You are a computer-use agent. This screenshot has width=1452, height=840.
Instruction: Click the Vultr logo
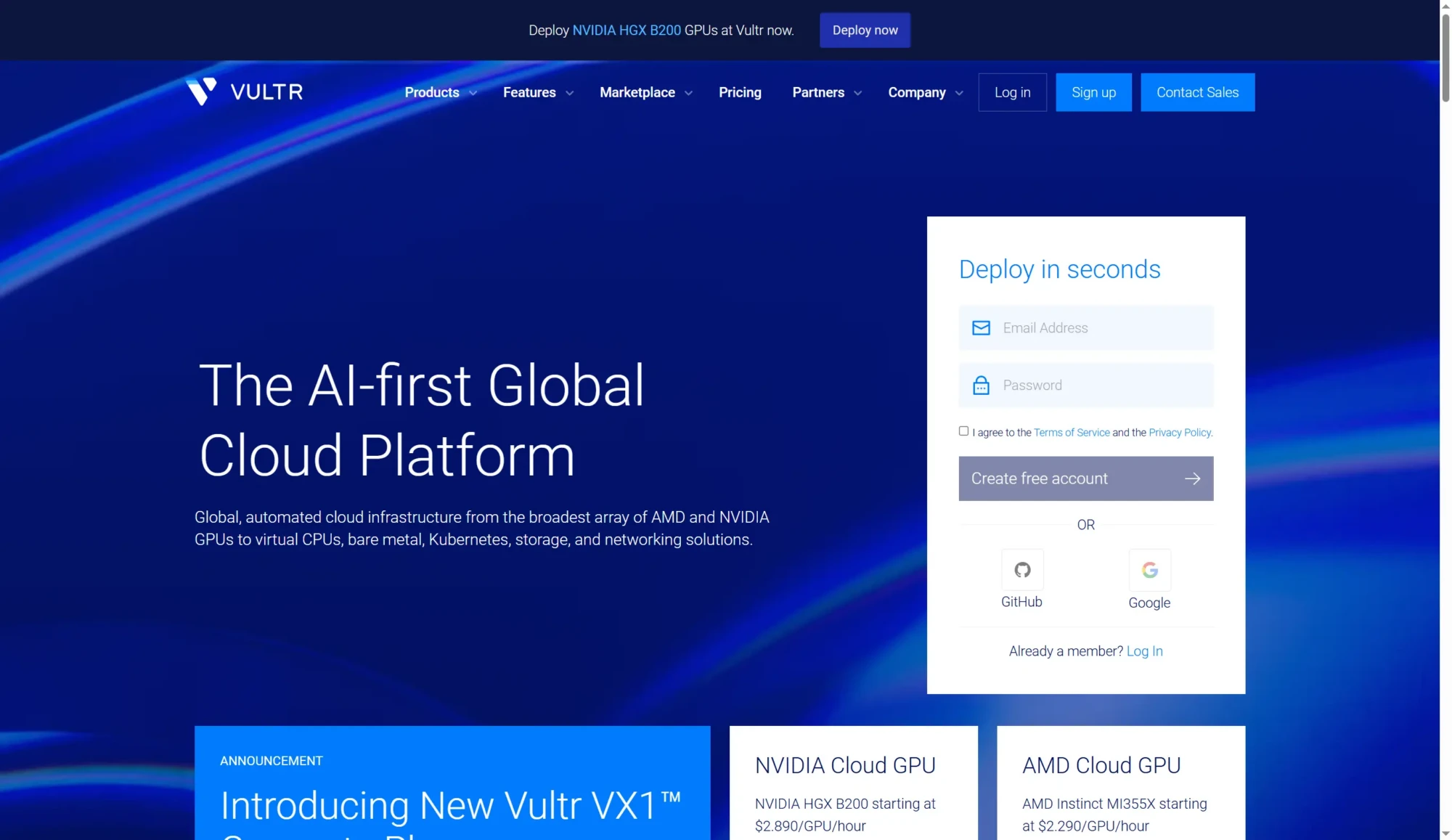[x=244, y=91]
